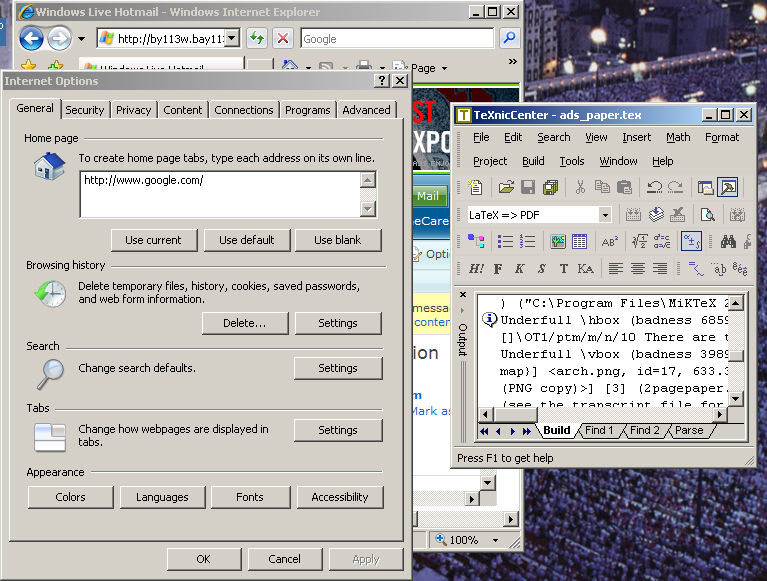This screenshot has width=767, height=581.
Task: View output with magnifier page icon
Action: 707,215
